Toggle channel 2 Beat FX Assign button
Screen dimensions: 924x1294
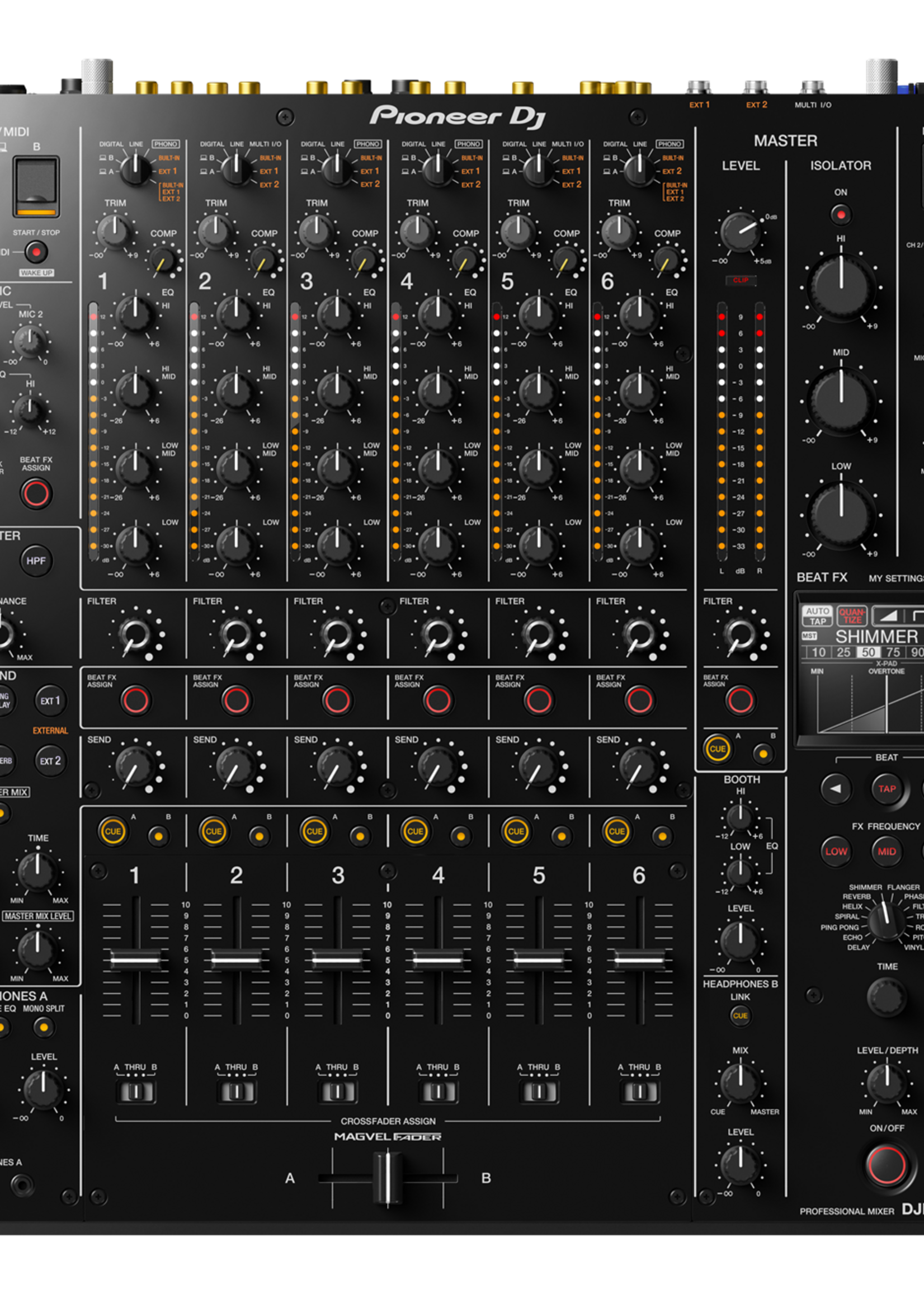click(236, 700)
